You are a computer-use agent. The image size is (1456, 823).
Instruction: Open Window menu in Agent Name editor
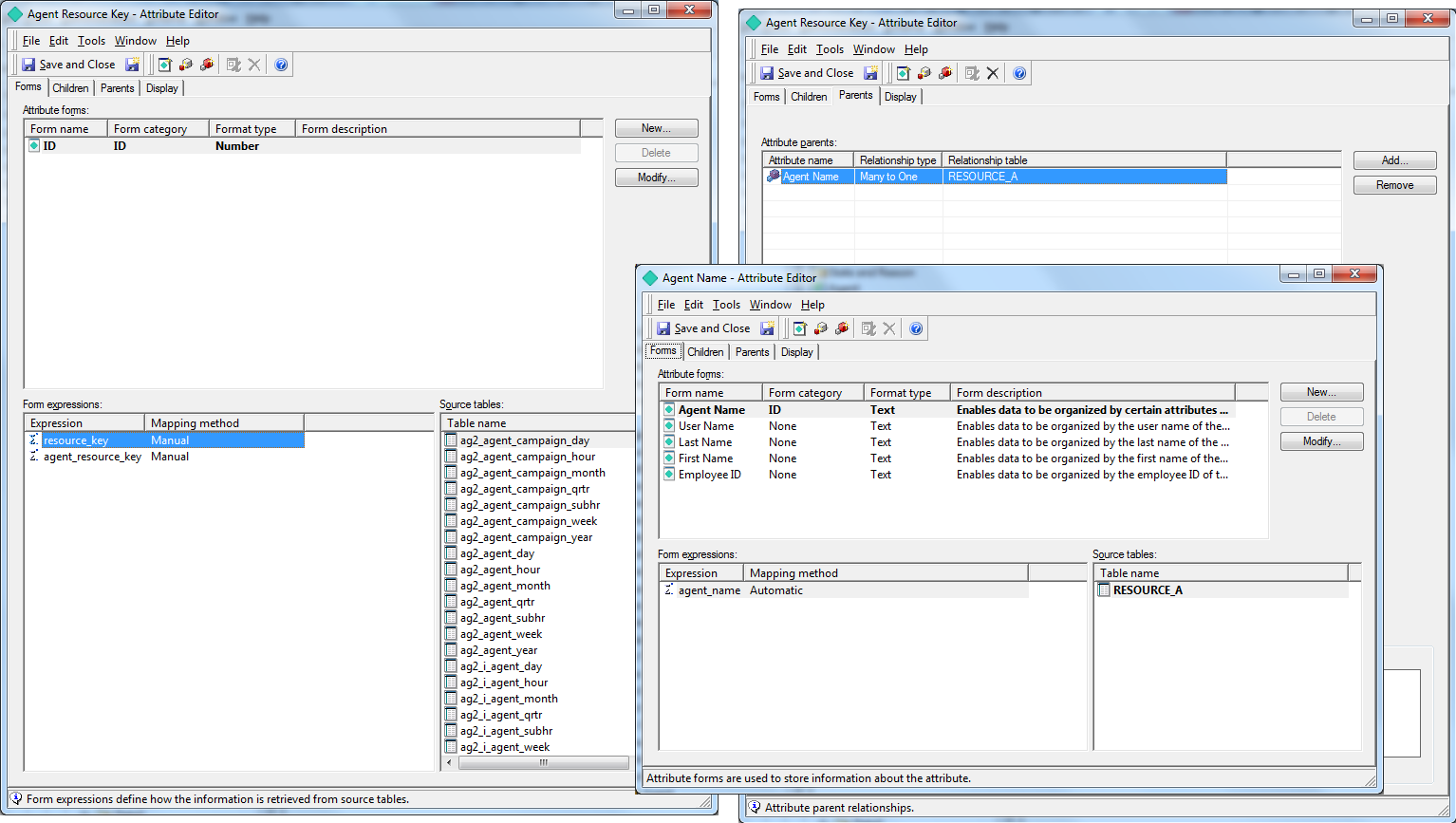770,305
